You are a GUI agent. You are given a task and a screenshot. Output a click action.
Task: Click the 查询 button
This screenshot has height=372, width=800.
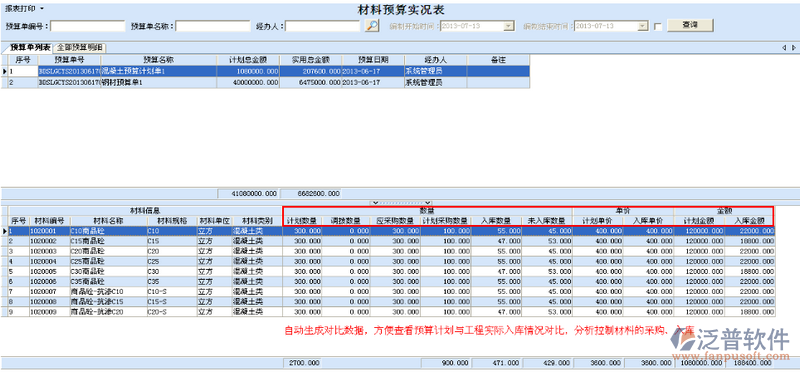tap(690, 25)
